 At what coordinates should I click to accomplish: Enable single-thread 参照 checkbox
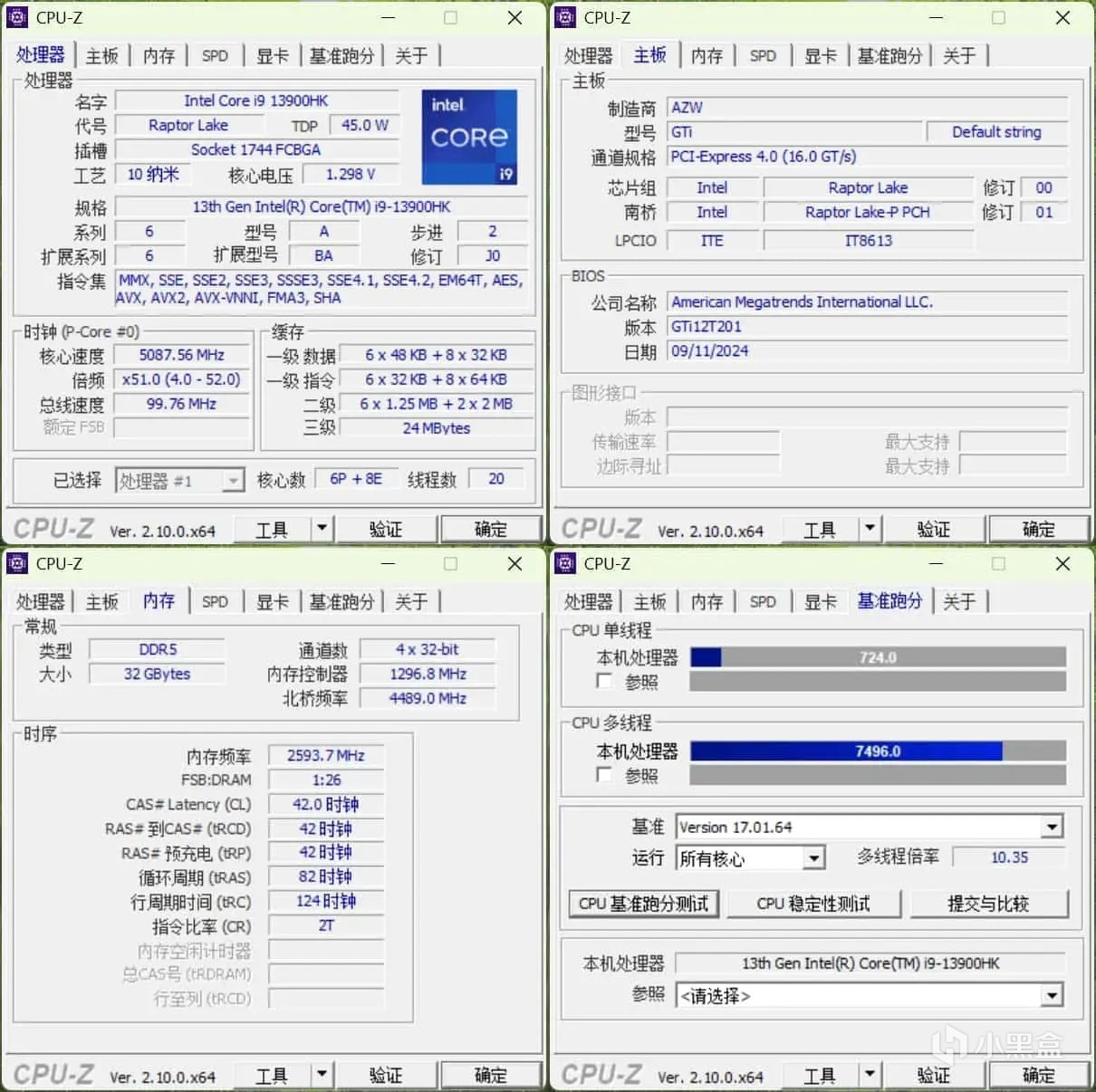click(605, 680)
